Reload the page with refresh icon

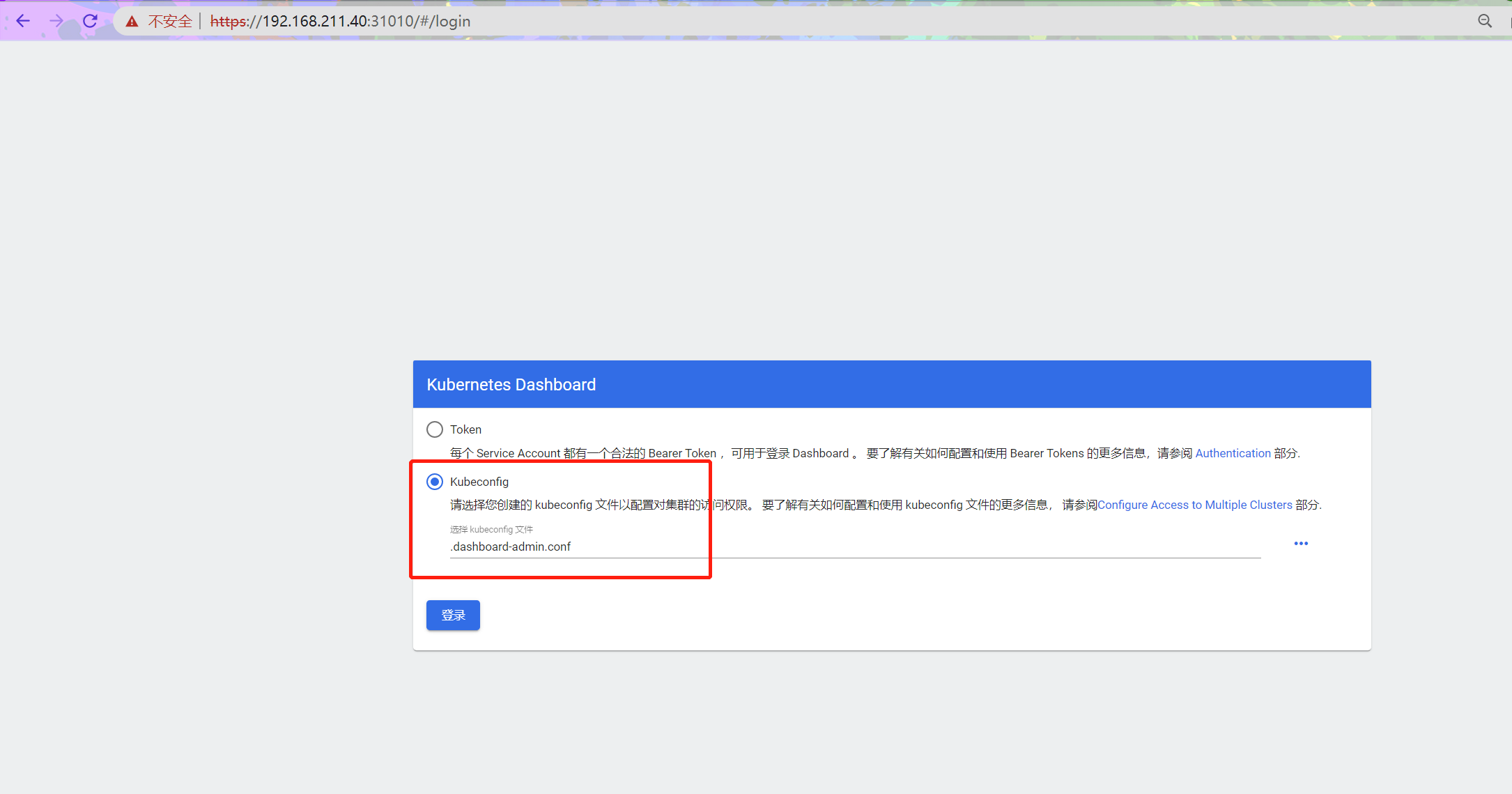(90, 21)
